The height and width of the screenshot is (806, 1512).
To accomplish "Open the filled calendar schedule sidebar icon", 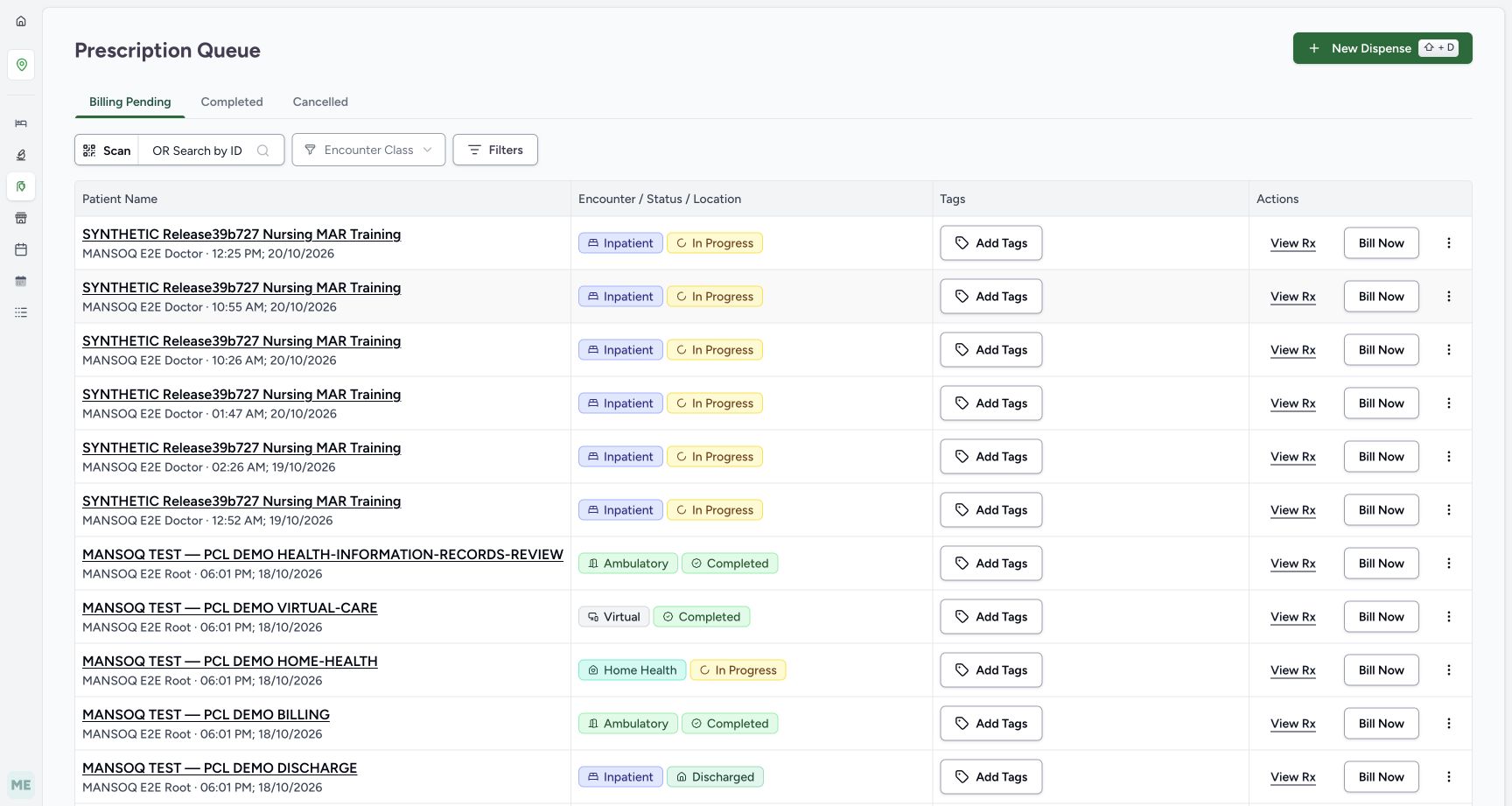I will 21,281.
